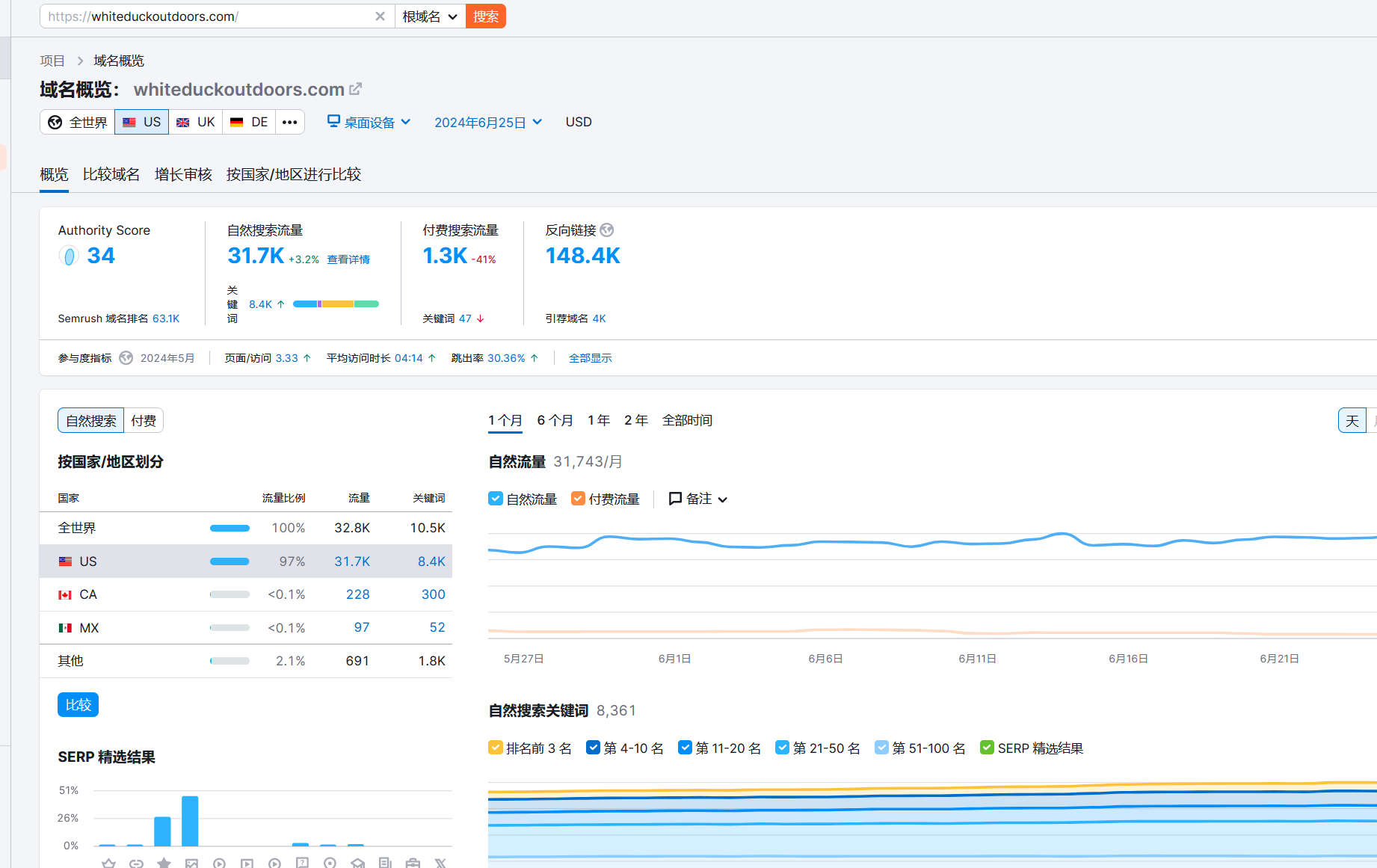This screenshot has height=868, width=1377.
Task: Open the 根域名 dropdown
Action: pos(430,16)
